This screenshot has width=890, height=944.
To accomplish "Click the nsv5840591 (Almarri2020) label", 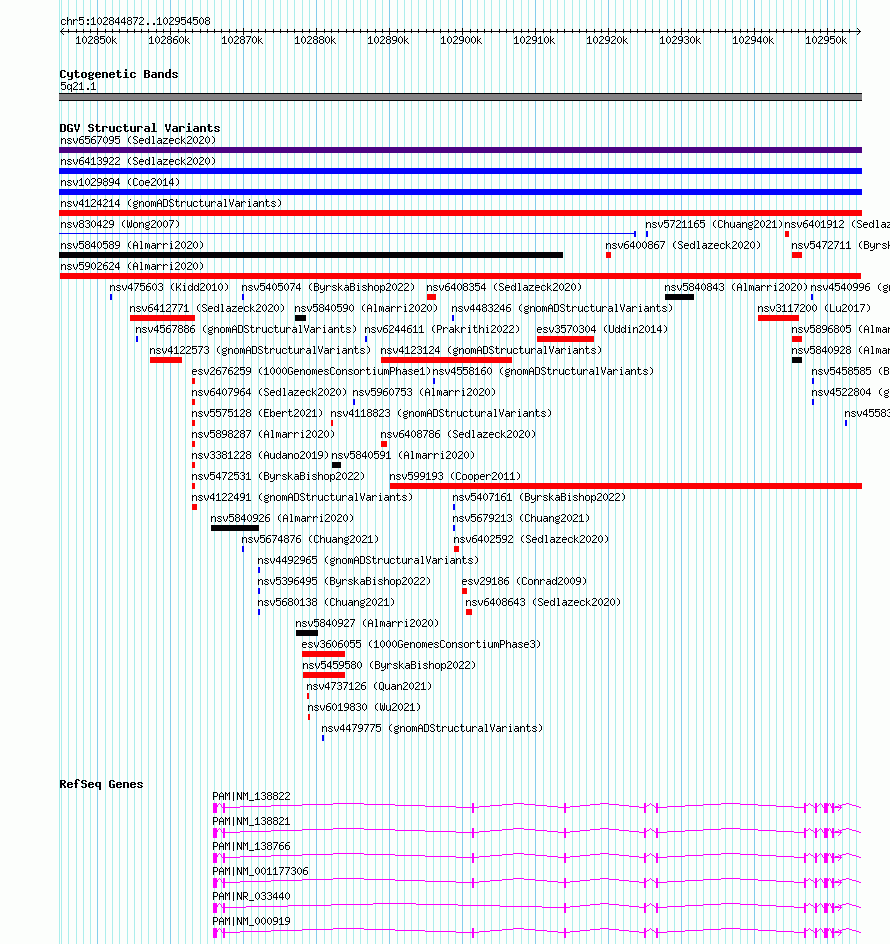I will [x=403, y=455].
